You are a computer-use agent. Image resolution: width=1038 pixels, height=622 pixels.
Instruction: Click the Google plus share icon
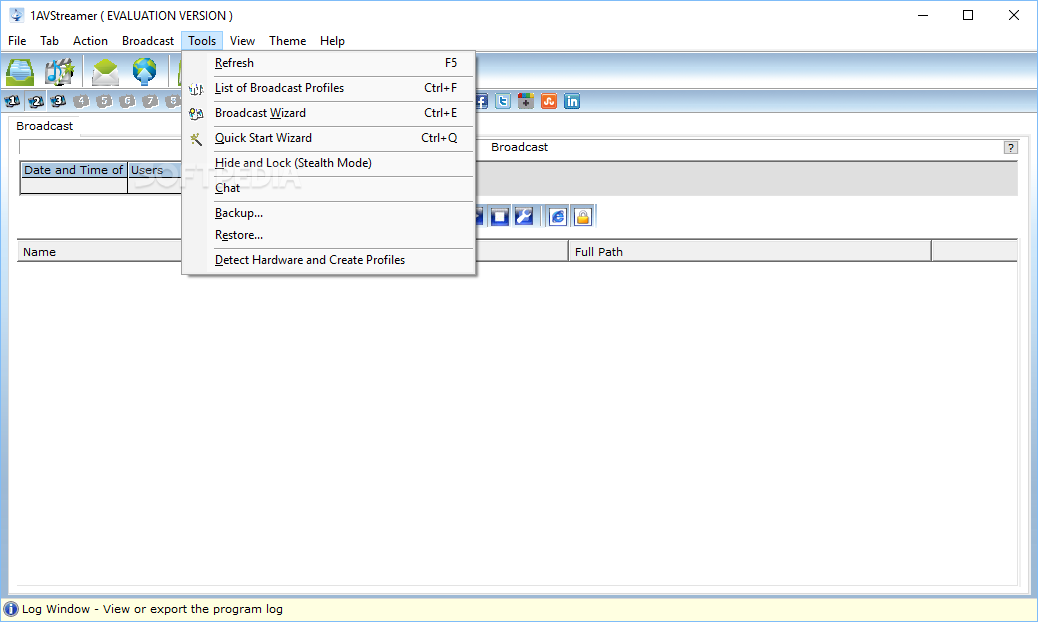(x=526, y=101)
